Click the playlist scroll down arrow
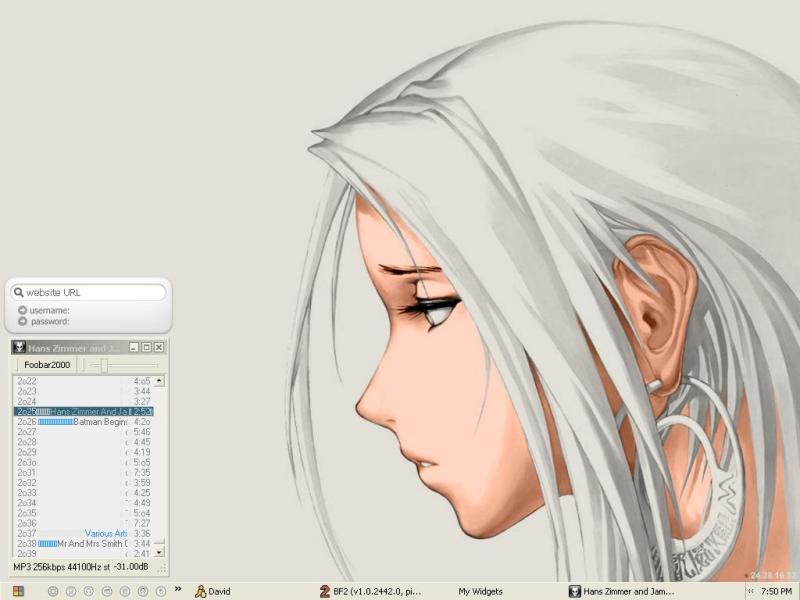 click(159, 552)
